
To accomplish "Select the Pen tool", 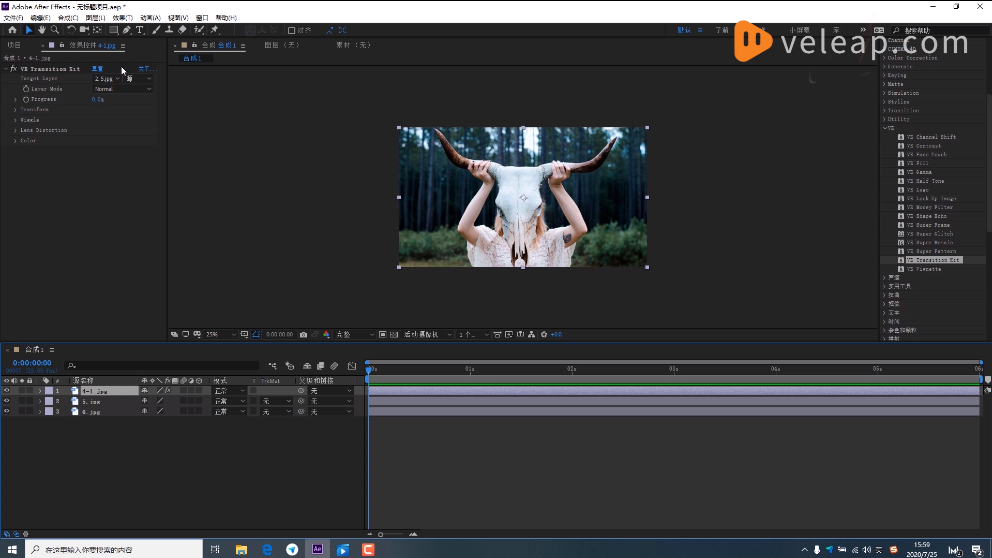I will (x=127, y=30).
